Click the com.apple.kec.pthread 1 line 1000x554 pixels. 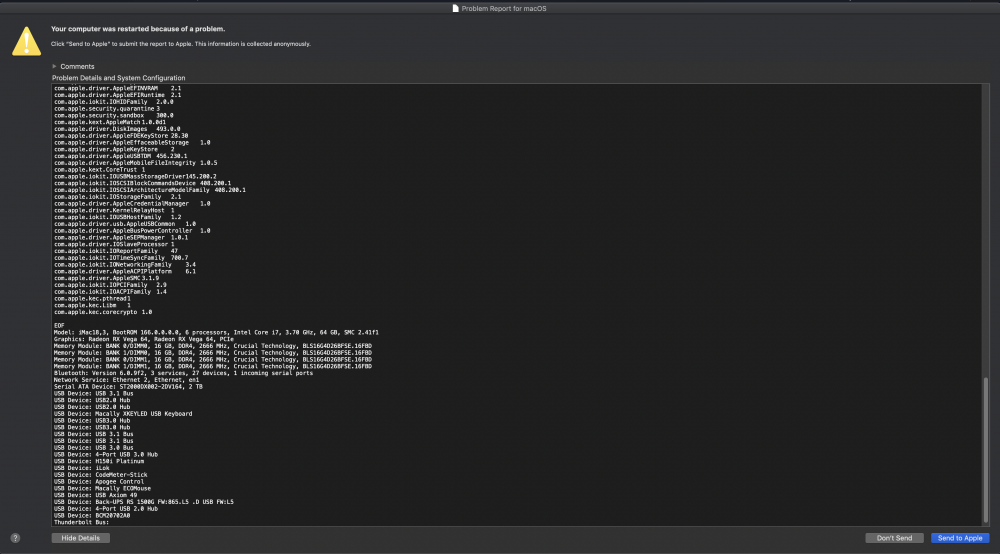click(x=92, y=298)
